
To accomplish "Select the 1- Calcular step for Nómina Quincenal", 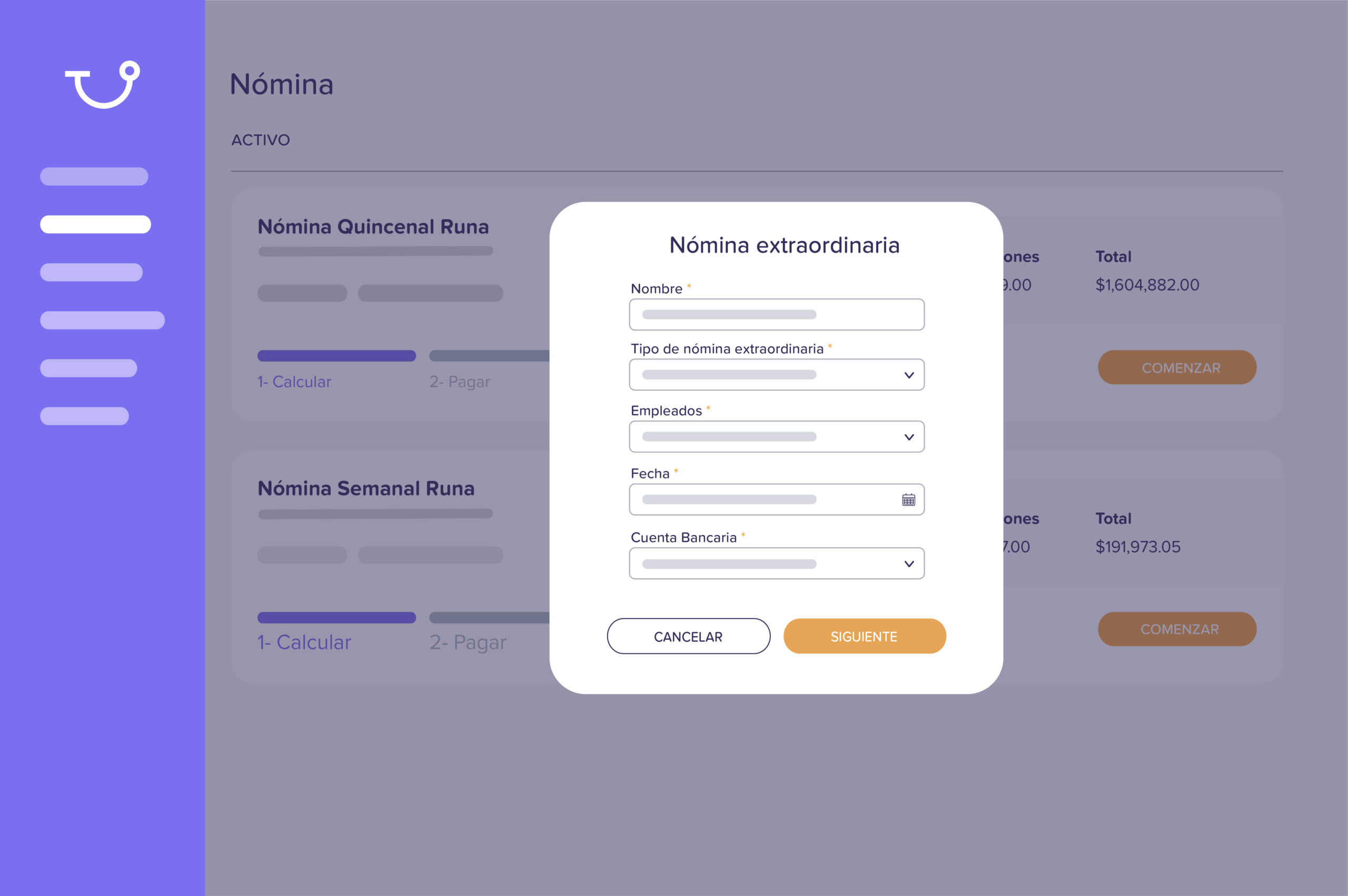I will [x=294, y=381].
